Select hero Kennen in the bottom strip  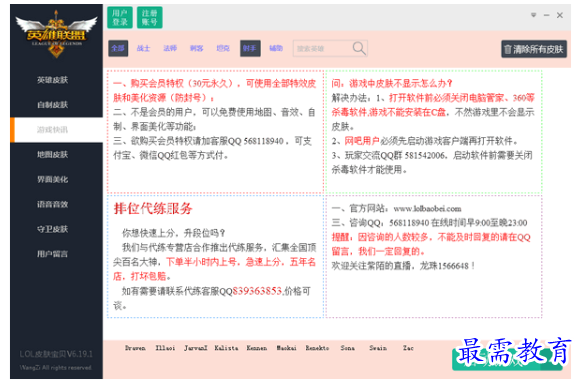point(257,348)
